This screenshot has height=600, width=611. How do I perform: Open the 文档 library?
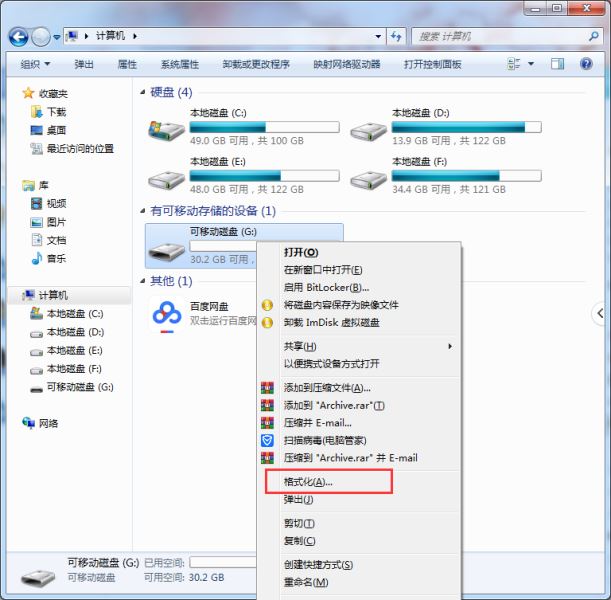click(x=49, y=240)
